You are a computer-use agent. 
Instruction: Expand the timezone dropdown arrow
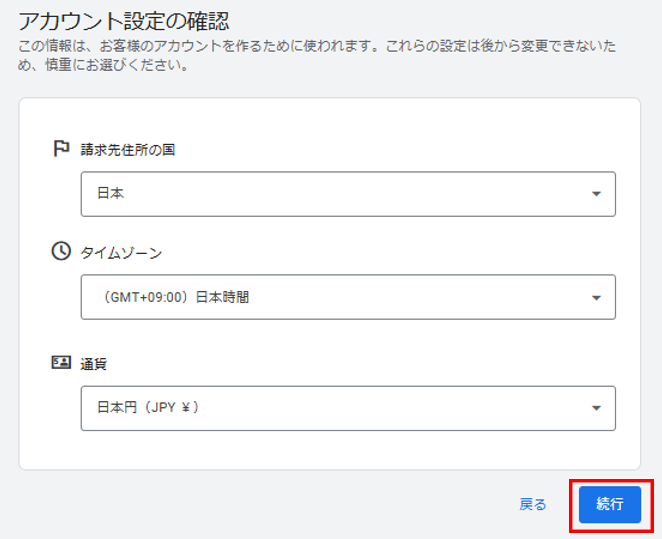pyautogui.click(x=596, y=298)
